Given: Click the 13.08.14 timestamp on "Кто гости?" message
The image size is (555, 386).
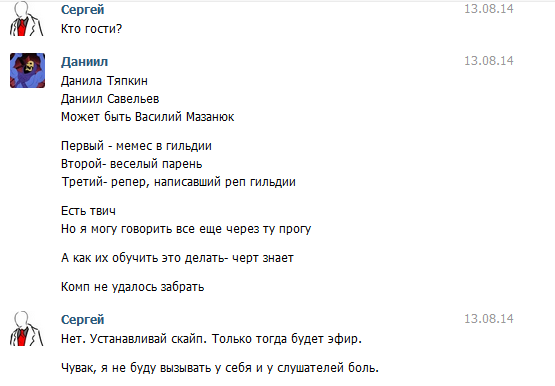Looking at the screenshot, I should coord(488,9).
